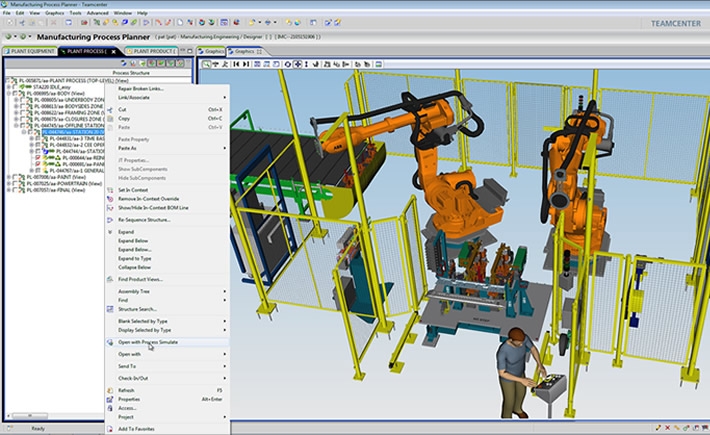This screenshot has height=435, width=710.
Task: Toggle checkbox for BODYSIDES ZONE row
Action: pyautogui.click(x=23, y=106)
